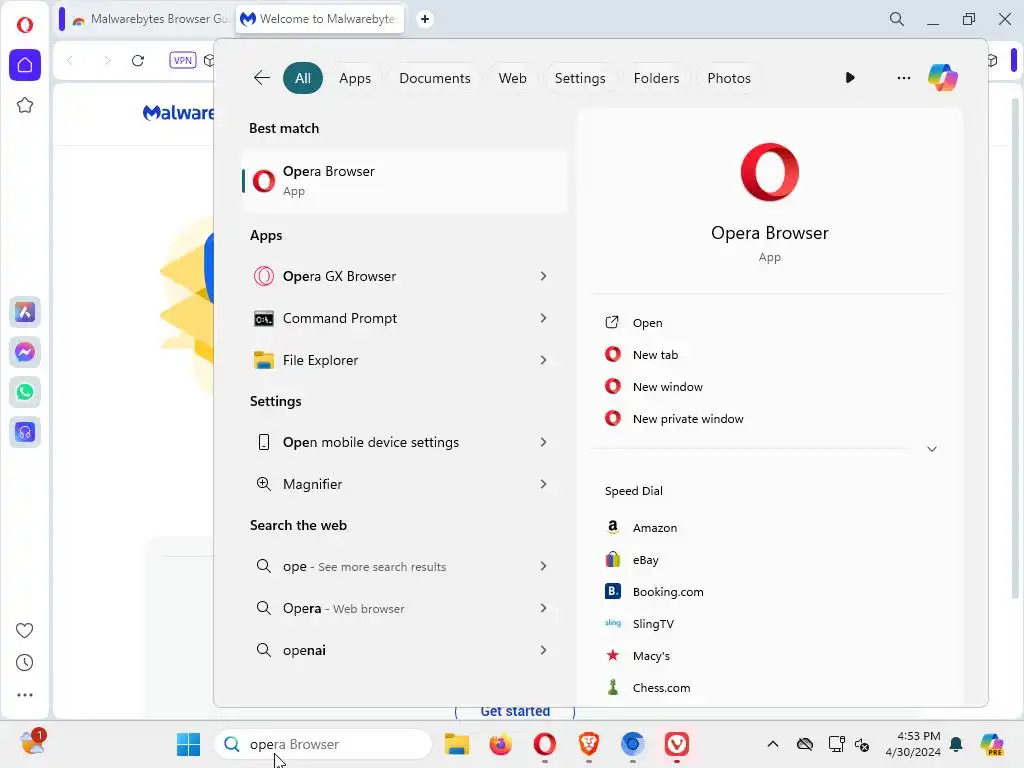Viewport: 1024px width, 768px height.
Task: Open the music player sidebar icon
Action: click(25, 432)
